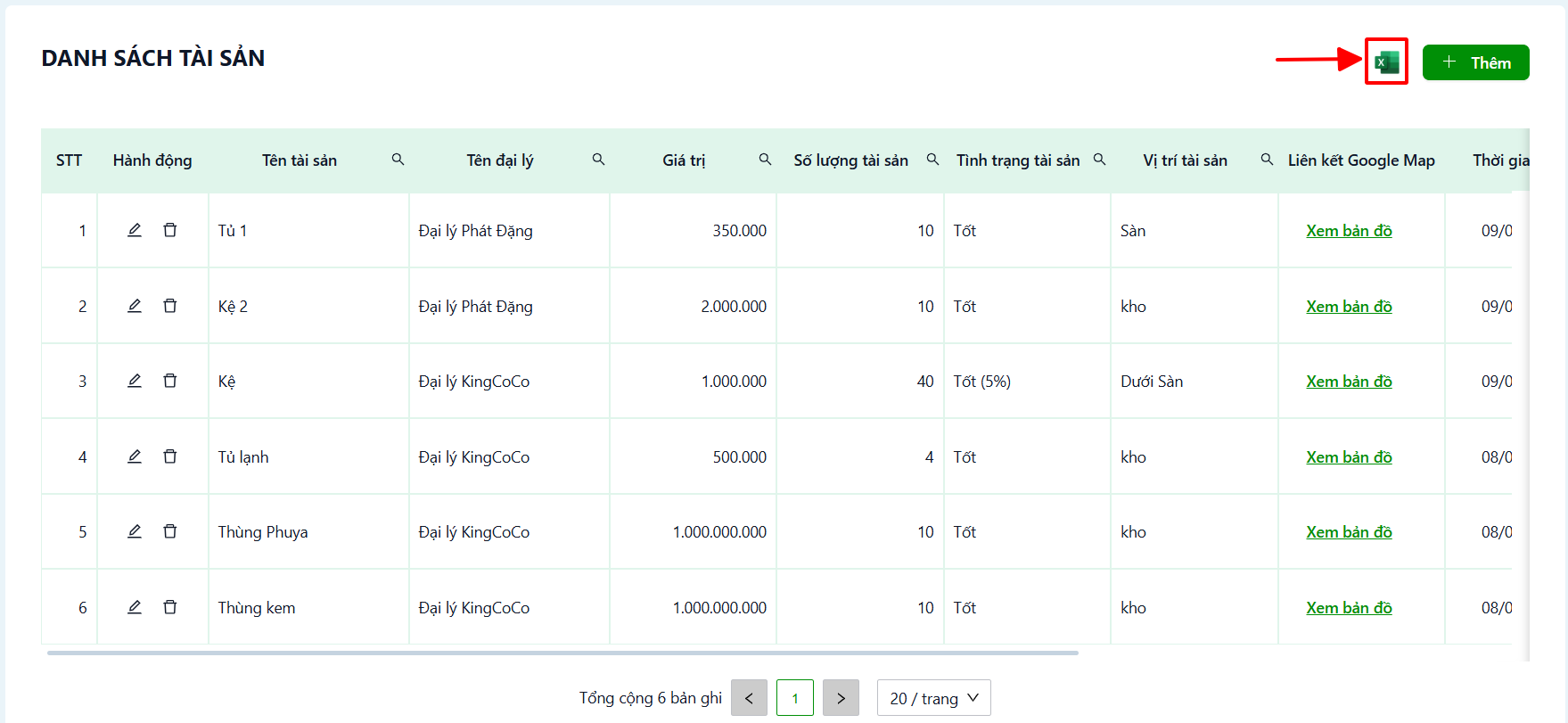Open map link for Tủ 1
The width and height of the screenshot is (1568, 723).
[x=1349, y=231]
